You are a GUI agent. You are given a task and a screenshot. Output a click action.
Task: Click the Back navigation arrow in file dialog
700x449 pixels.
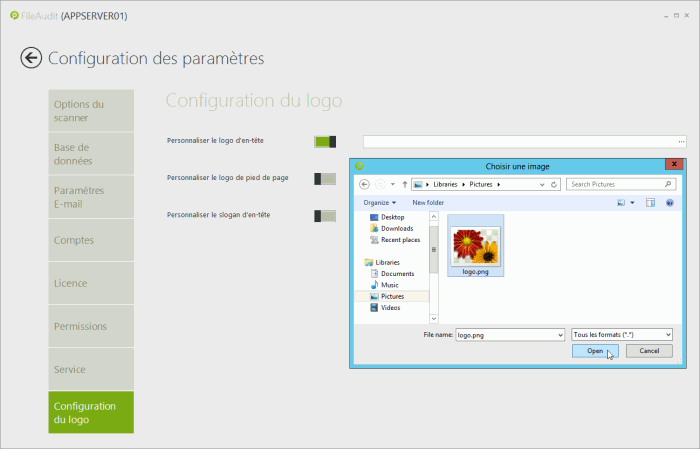[x=365, y=184]
